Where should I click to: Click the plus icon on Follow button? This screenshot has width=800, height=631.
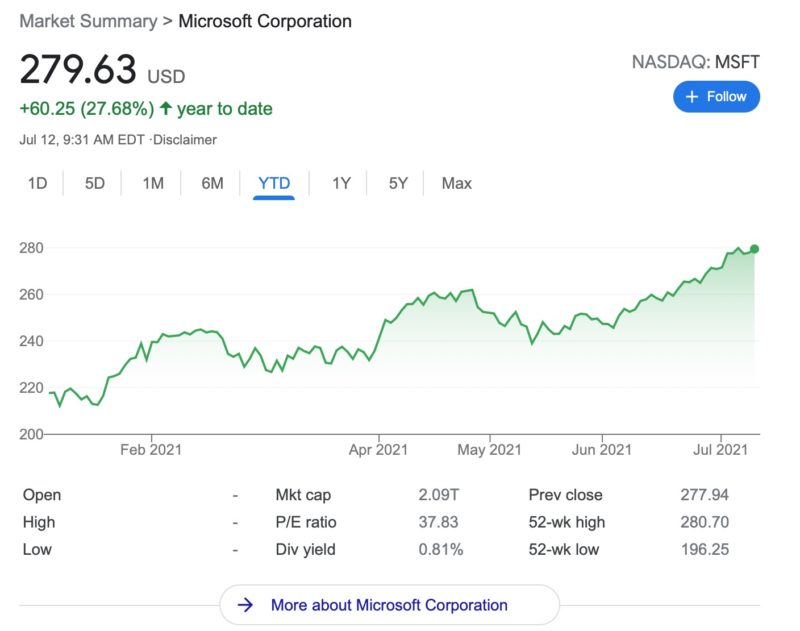coord(692,97)
